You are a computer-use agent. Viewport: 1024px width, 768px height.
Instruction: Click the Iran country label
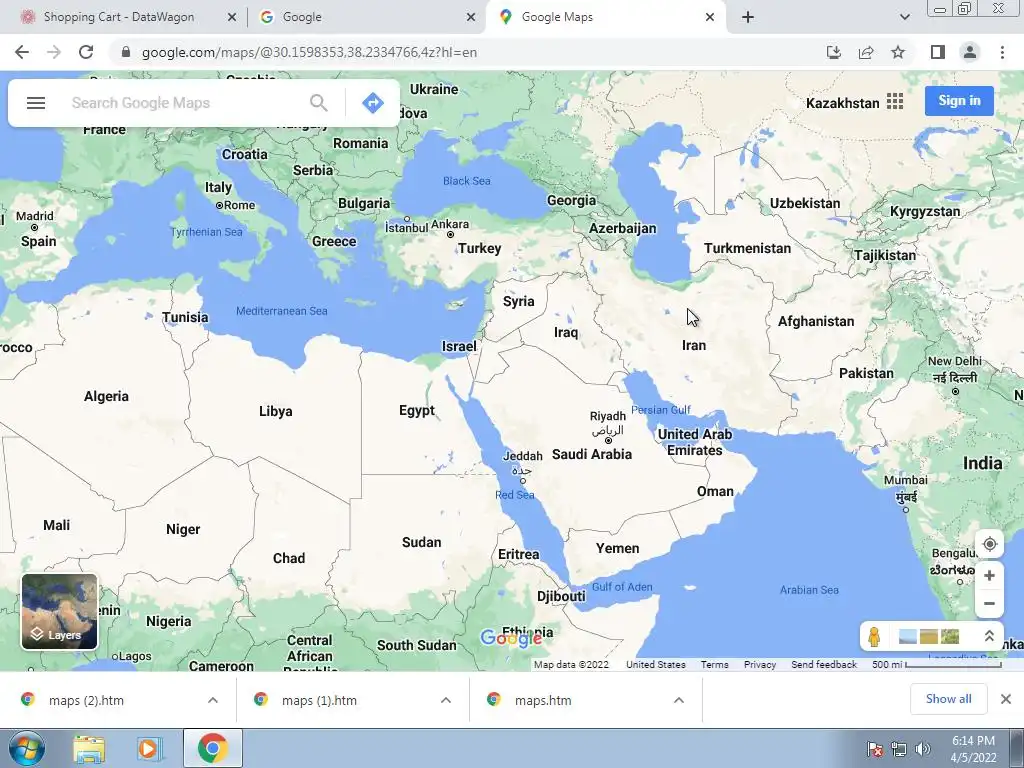coord(694,345)
